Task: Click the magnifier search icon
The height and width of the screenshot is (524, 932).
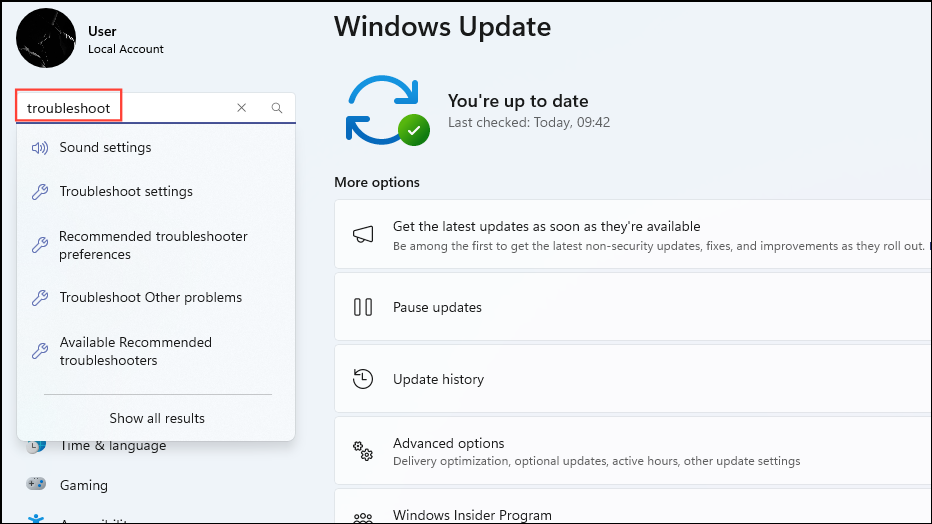Action: (x=276, y=108)
